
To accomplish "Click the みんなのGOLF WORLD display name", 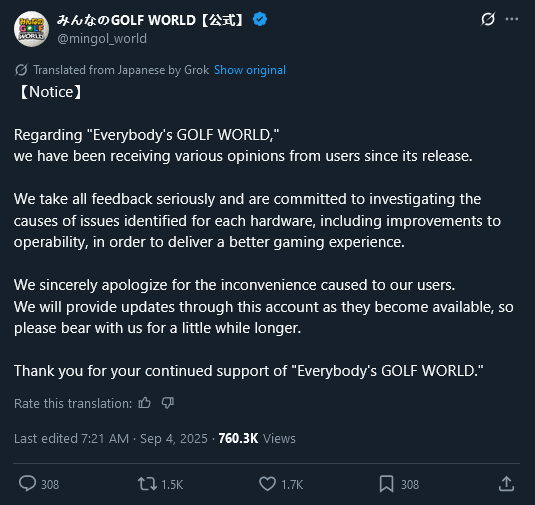I will [x=150, y=20].
